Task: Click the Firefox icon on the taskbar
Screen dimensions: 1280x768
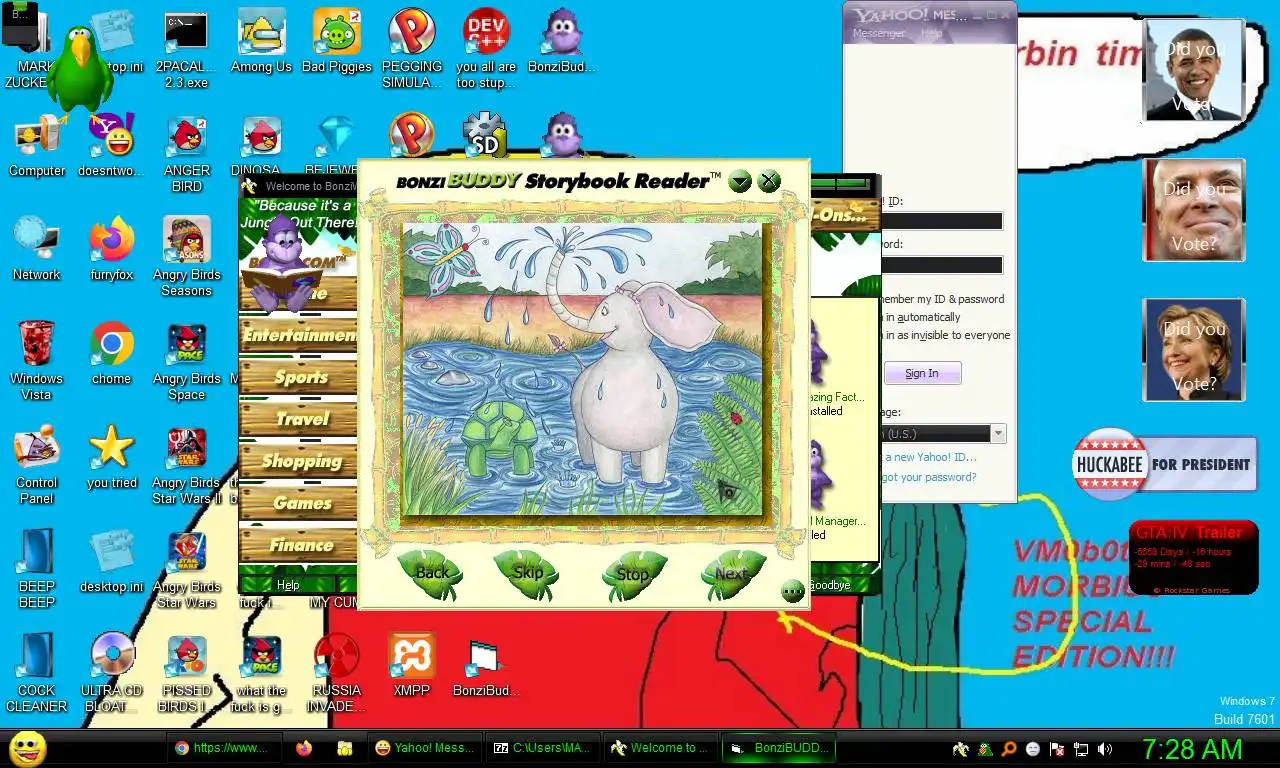Action: coord(304,748)
